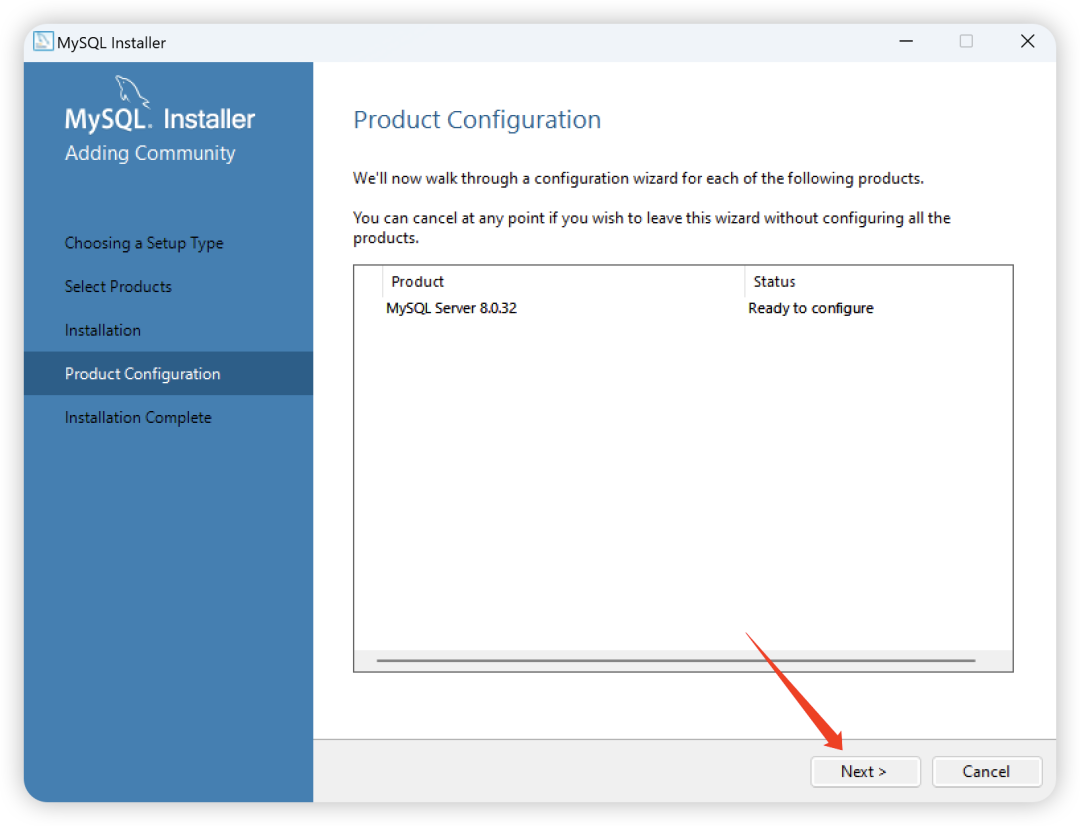
Task: Click the Adding Community subtitle text
Action: [x=150, y=153]
